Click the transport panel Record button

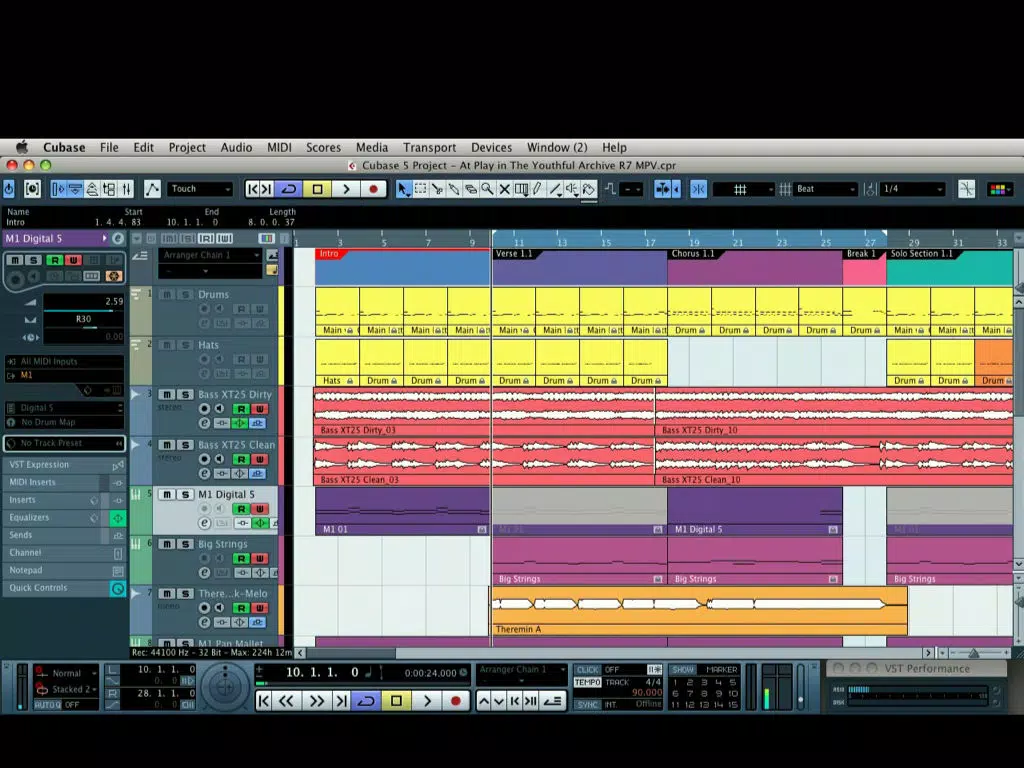(456, 701)
